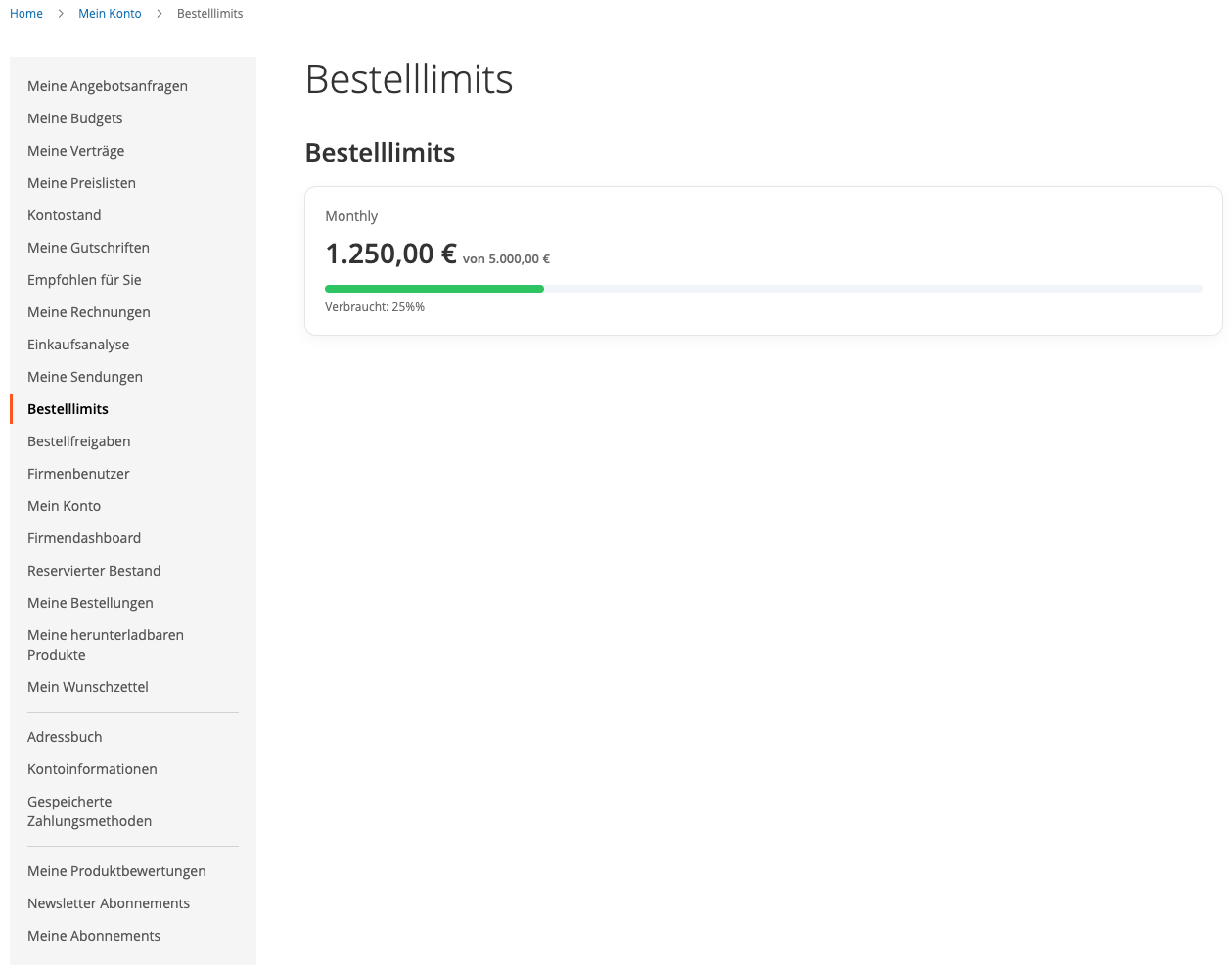
Task: Navigate to Firmendashboard
Action: (x=84, y=538)
